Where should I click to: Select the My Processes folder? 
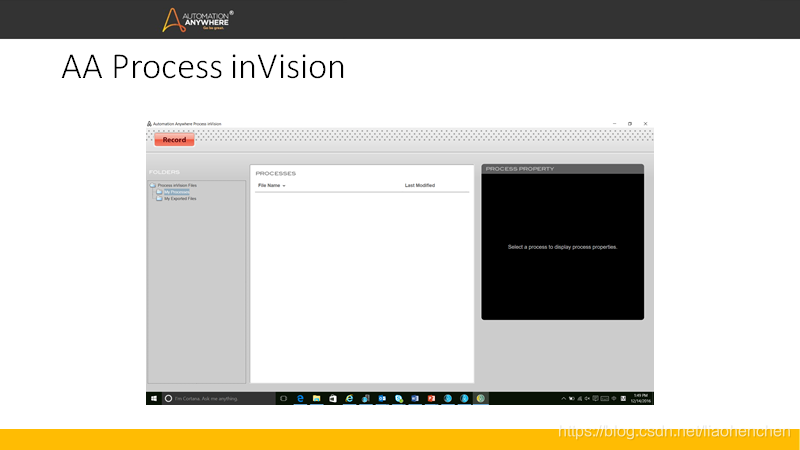(x=177, y=192)
